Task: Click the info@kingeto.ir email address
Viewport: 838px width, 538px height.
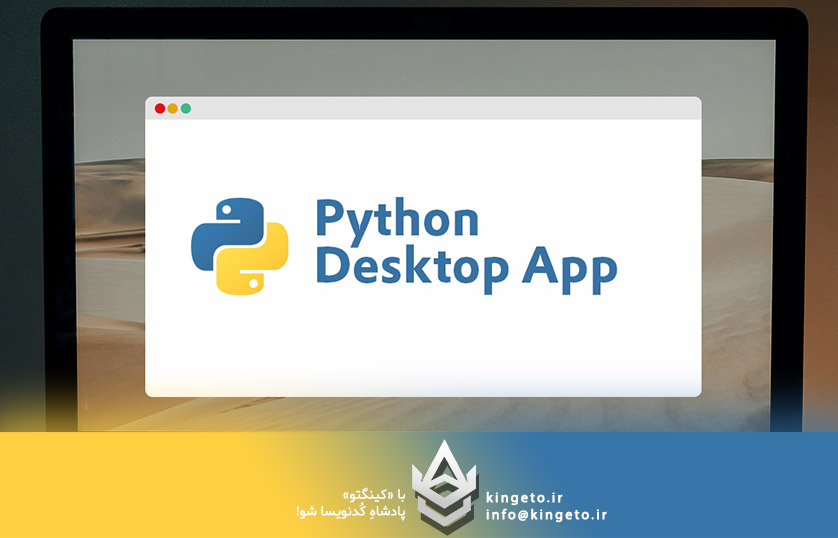Action: [x=546, y=515]
